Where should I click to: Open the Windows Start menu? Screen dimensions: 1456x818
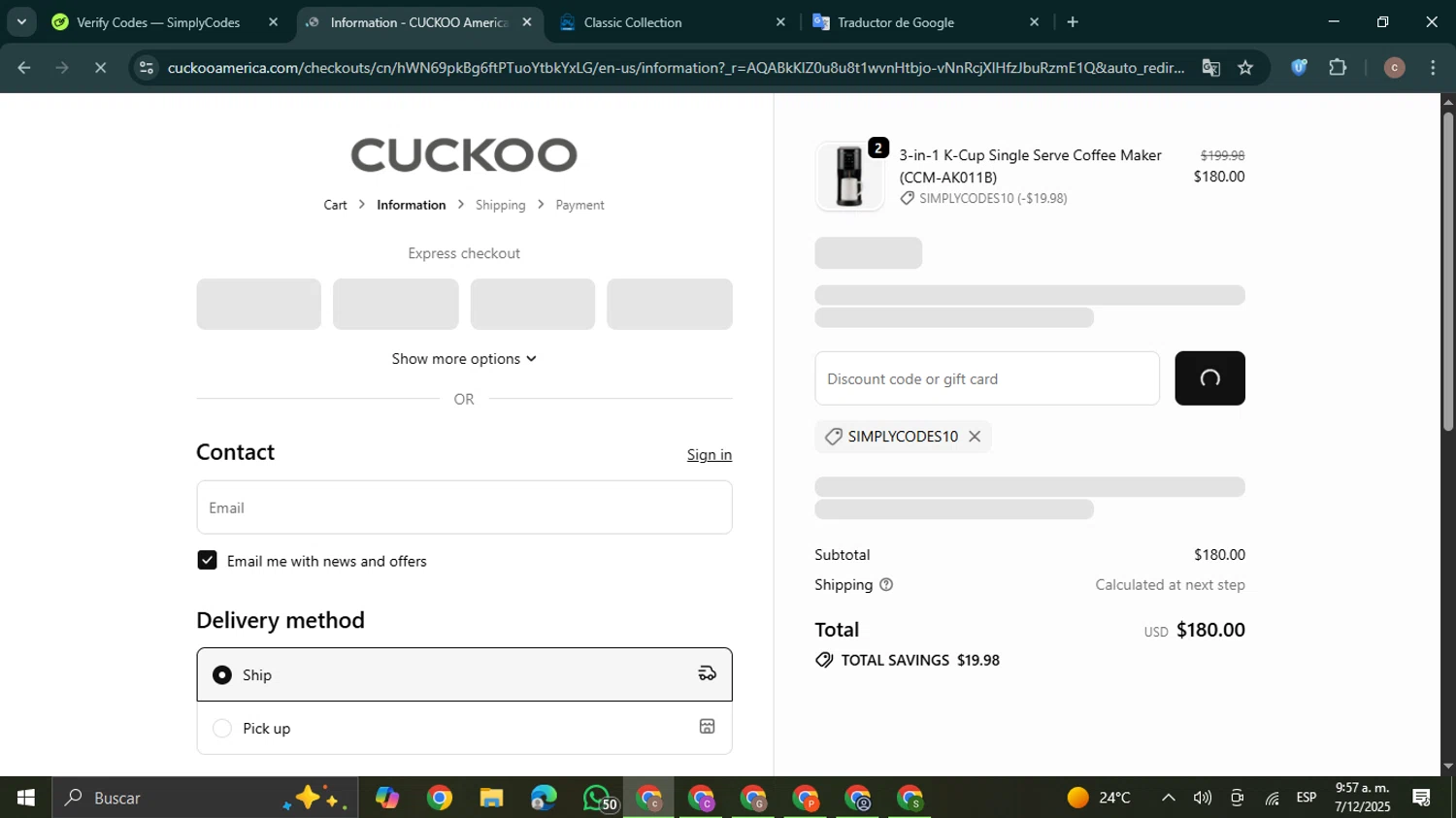26,798
